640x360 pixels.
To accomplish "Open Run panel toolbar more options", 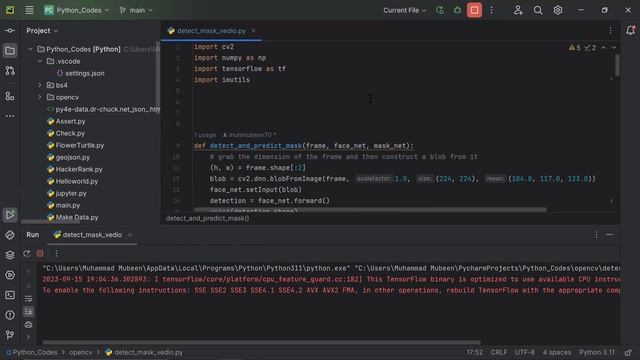I will [56, 253].
